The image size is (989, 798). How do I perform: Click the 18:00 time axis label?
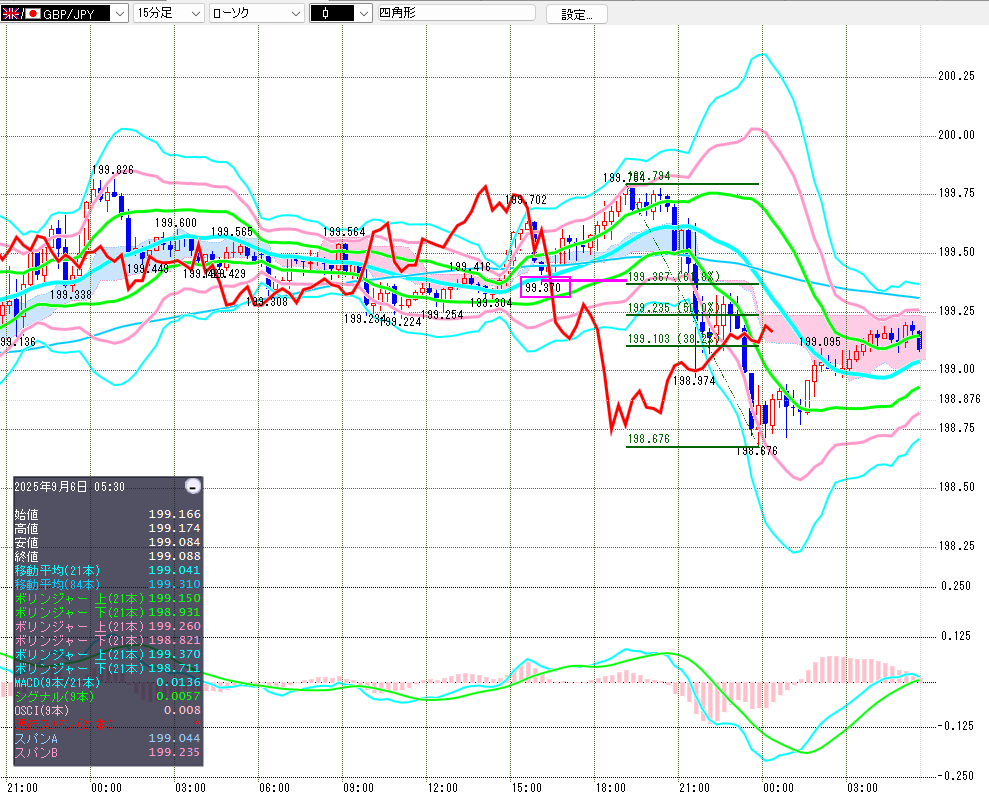tap(611, 787)
